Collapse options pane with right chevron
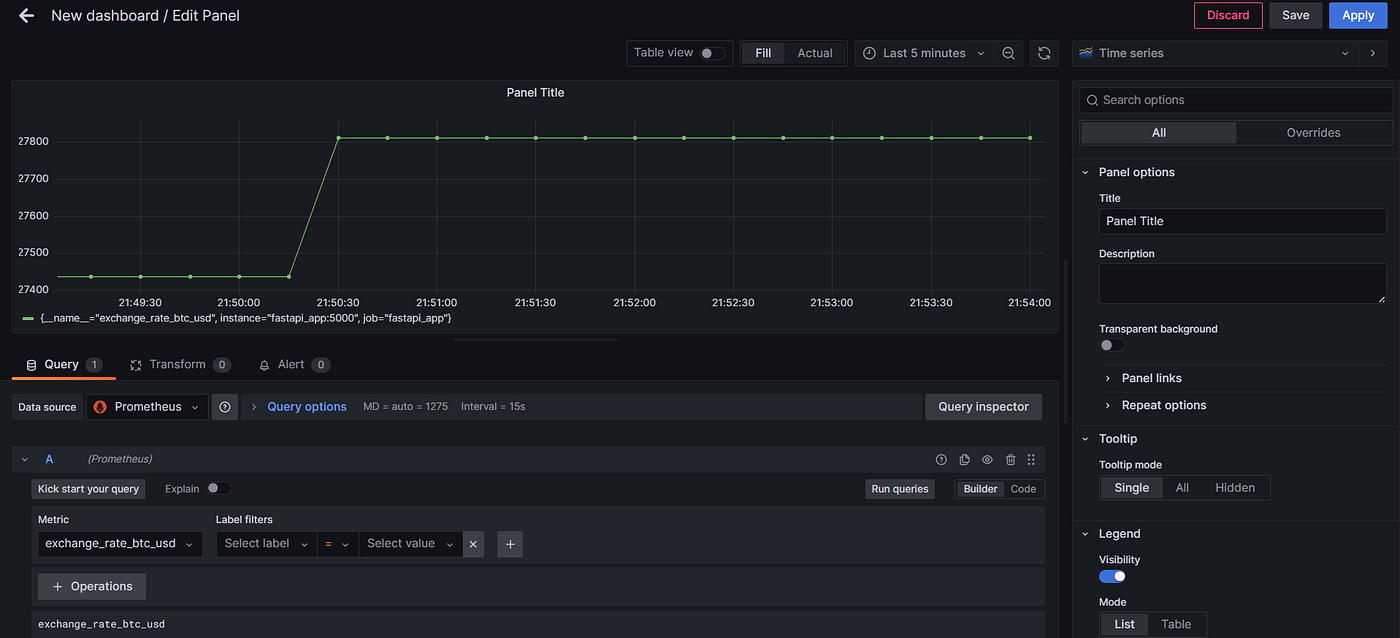1400x638 pixels. (1373, 53)
